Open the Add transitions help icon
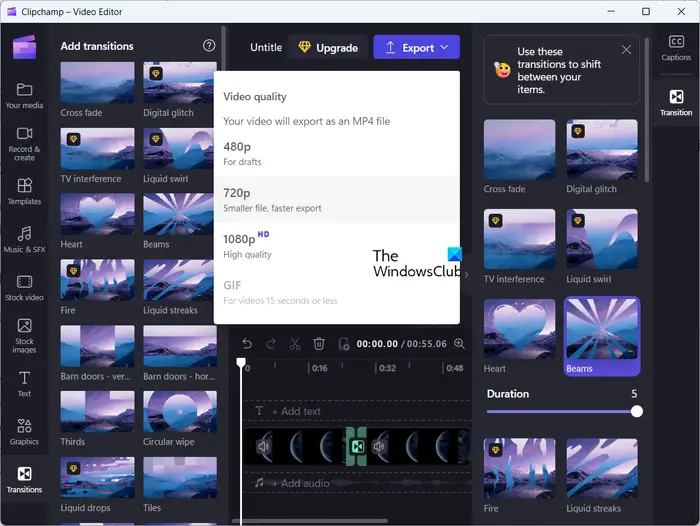This screenshot has width=700, height=526. pyautogui.click(x=209, y=46)
